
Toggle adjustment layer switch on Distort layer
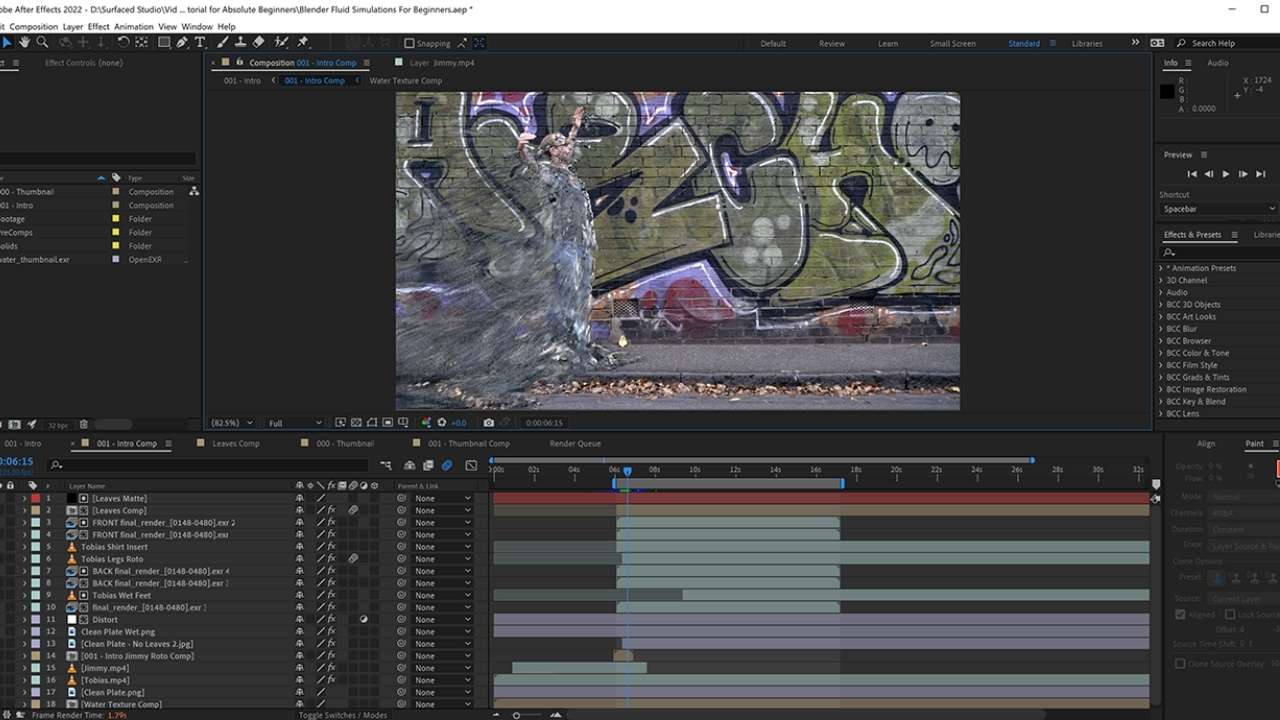[x=364, y=620]
